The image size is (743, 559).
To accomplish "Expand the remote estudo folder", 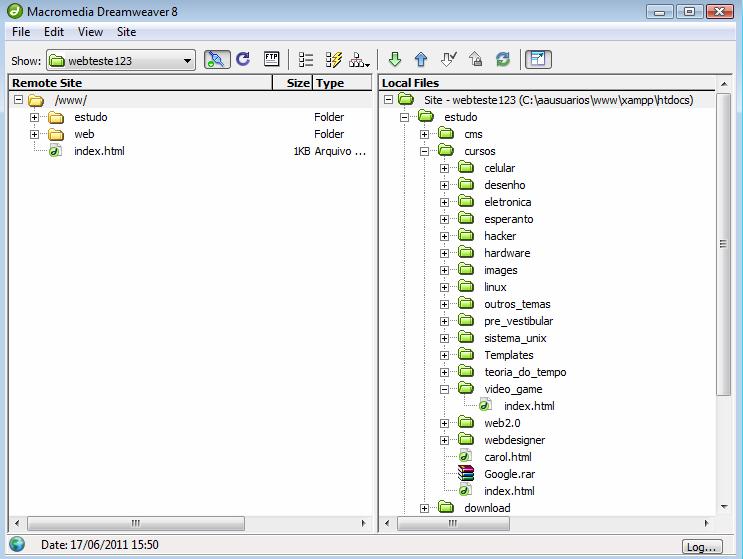I will [34, 117].
